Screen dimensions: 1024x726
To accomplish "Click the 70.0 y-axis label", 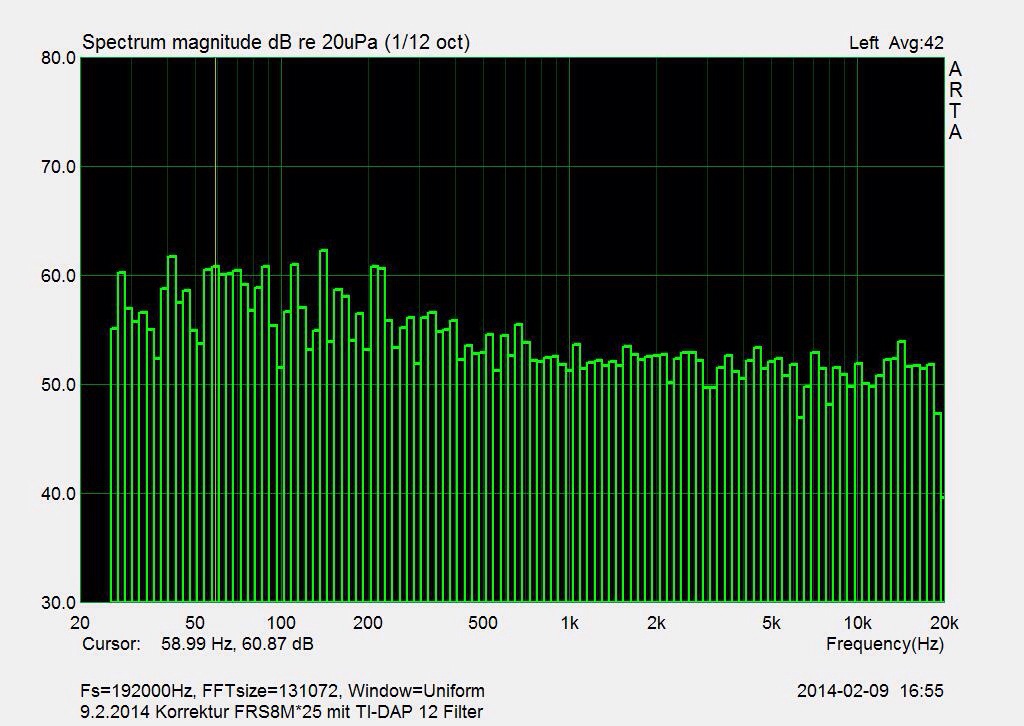I will [59, 167].
